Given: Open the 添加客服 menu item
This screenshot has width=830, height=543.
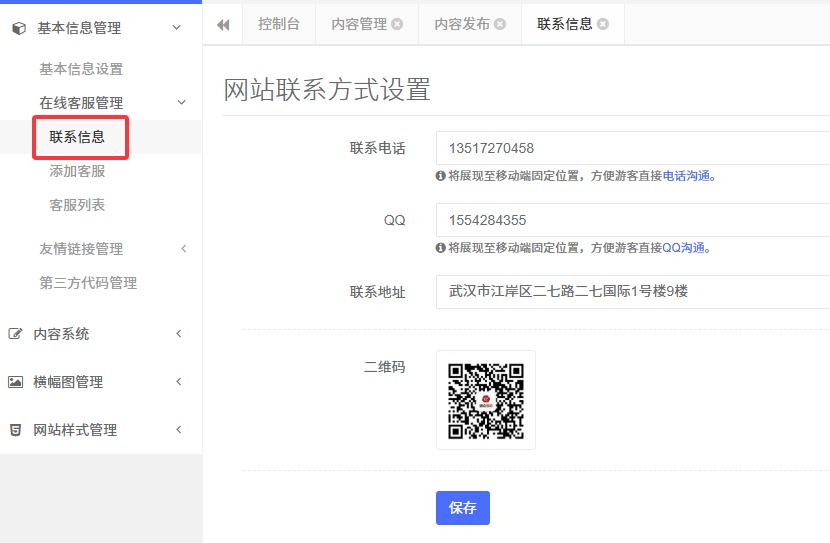Looking at the screenshot, I should click(77, 171).
